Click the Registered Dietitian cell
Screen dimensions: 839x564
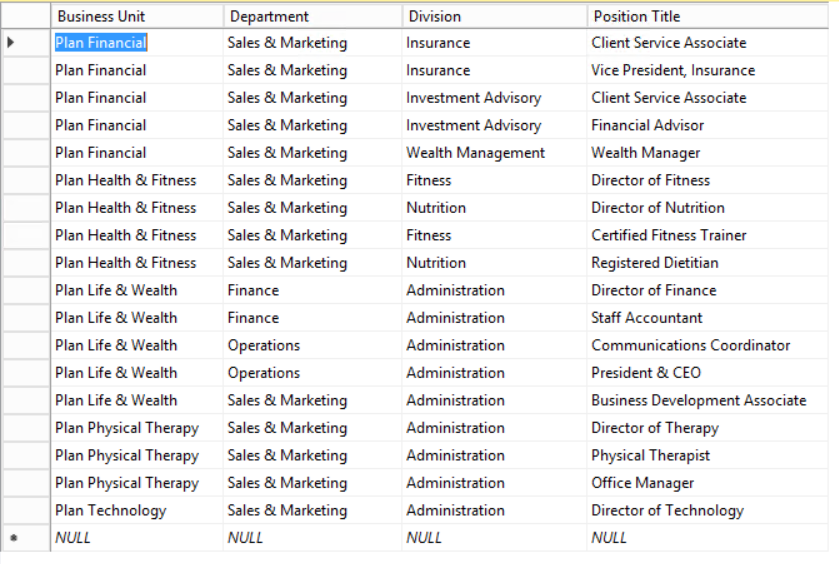coord(654,263)
